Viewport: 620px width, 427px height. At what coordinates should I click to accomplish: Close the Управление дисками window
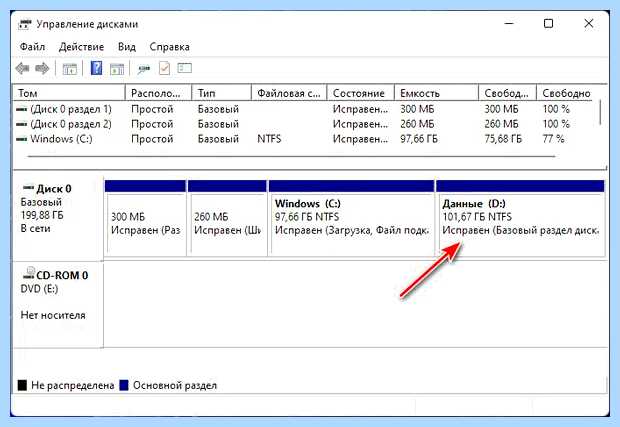(589, 24)
